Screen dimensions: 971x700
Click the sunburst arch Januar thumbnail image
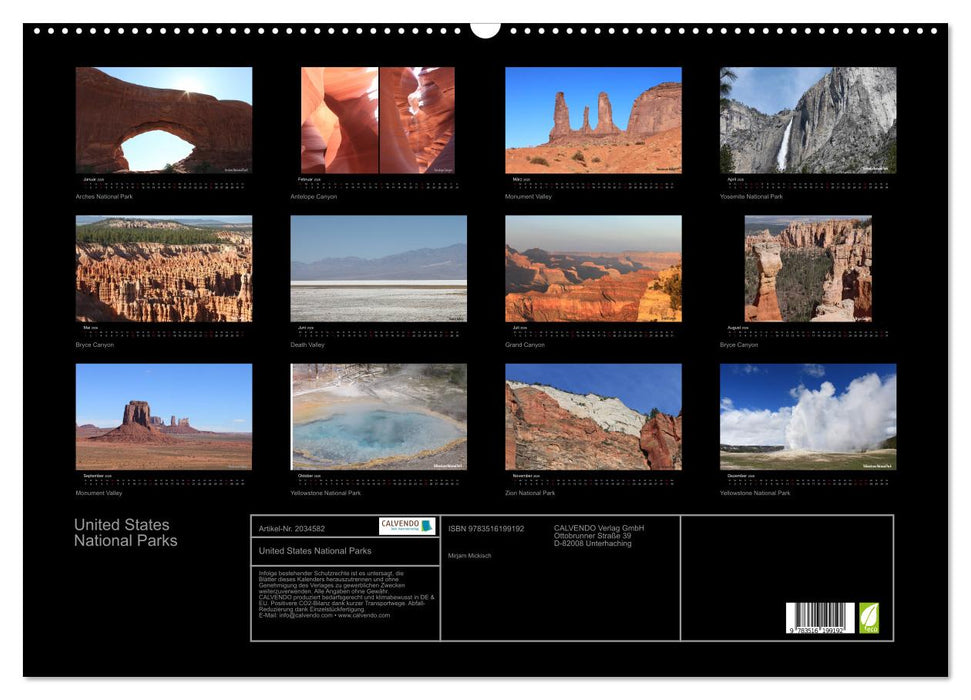pos(163,120)
